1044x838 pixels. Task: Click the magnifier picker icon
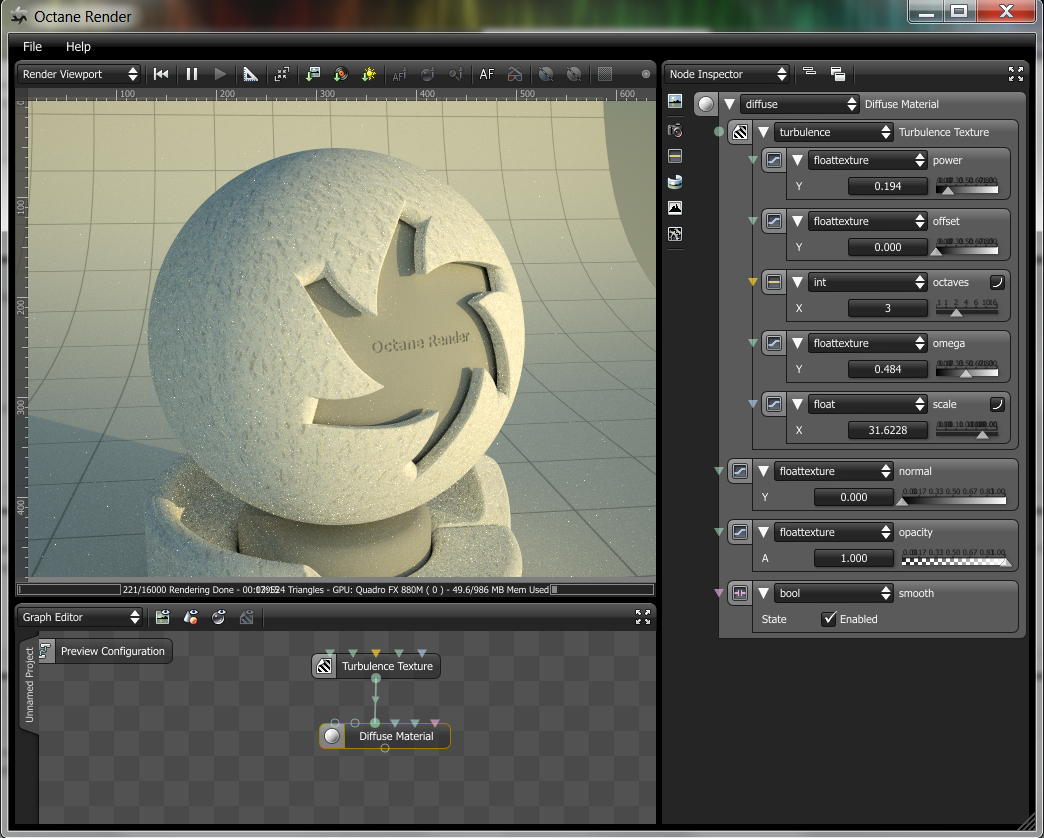click(455, 74)
